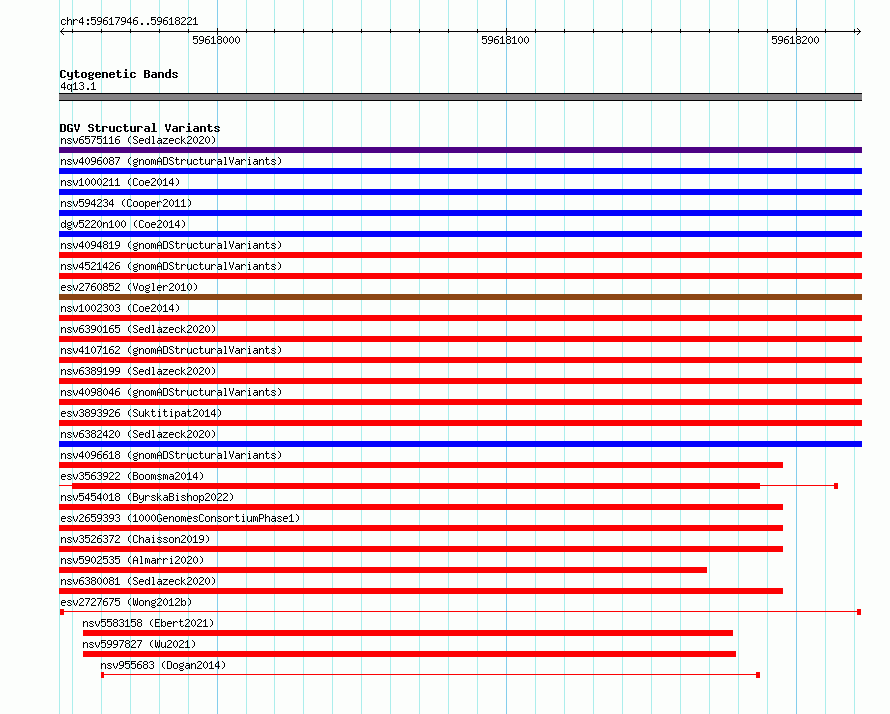Click nsv4096618 (gnomADStructuralVariants) label
Screen dimensions: 890x714
tap(171, 455)
